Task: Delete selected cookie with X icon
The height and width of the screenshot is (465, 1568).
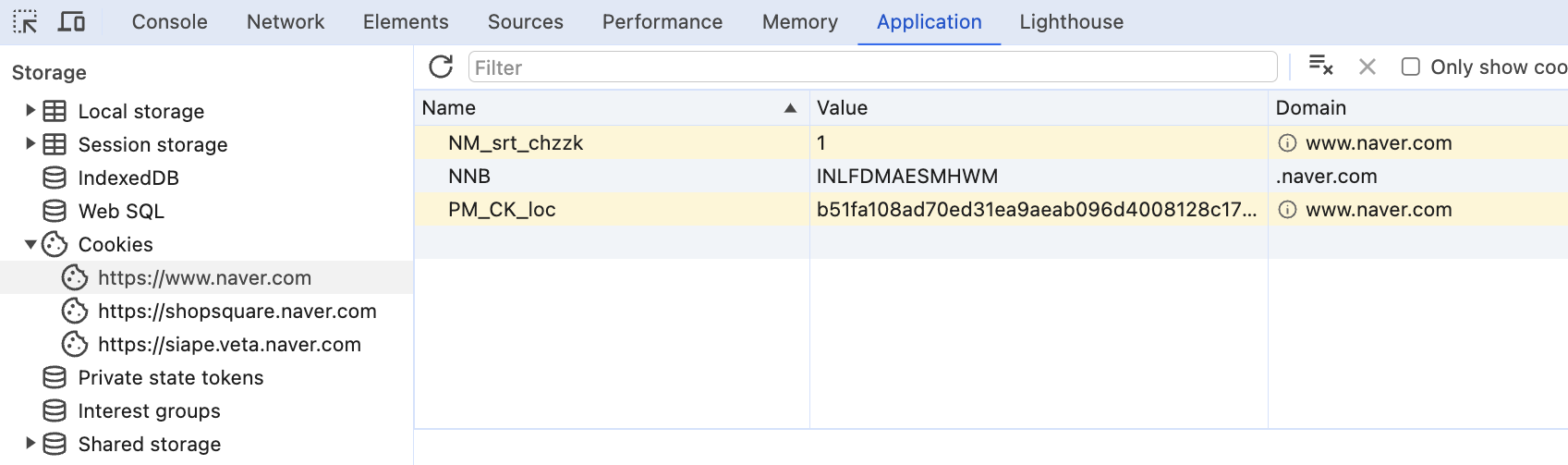Action: point(1367,67)
